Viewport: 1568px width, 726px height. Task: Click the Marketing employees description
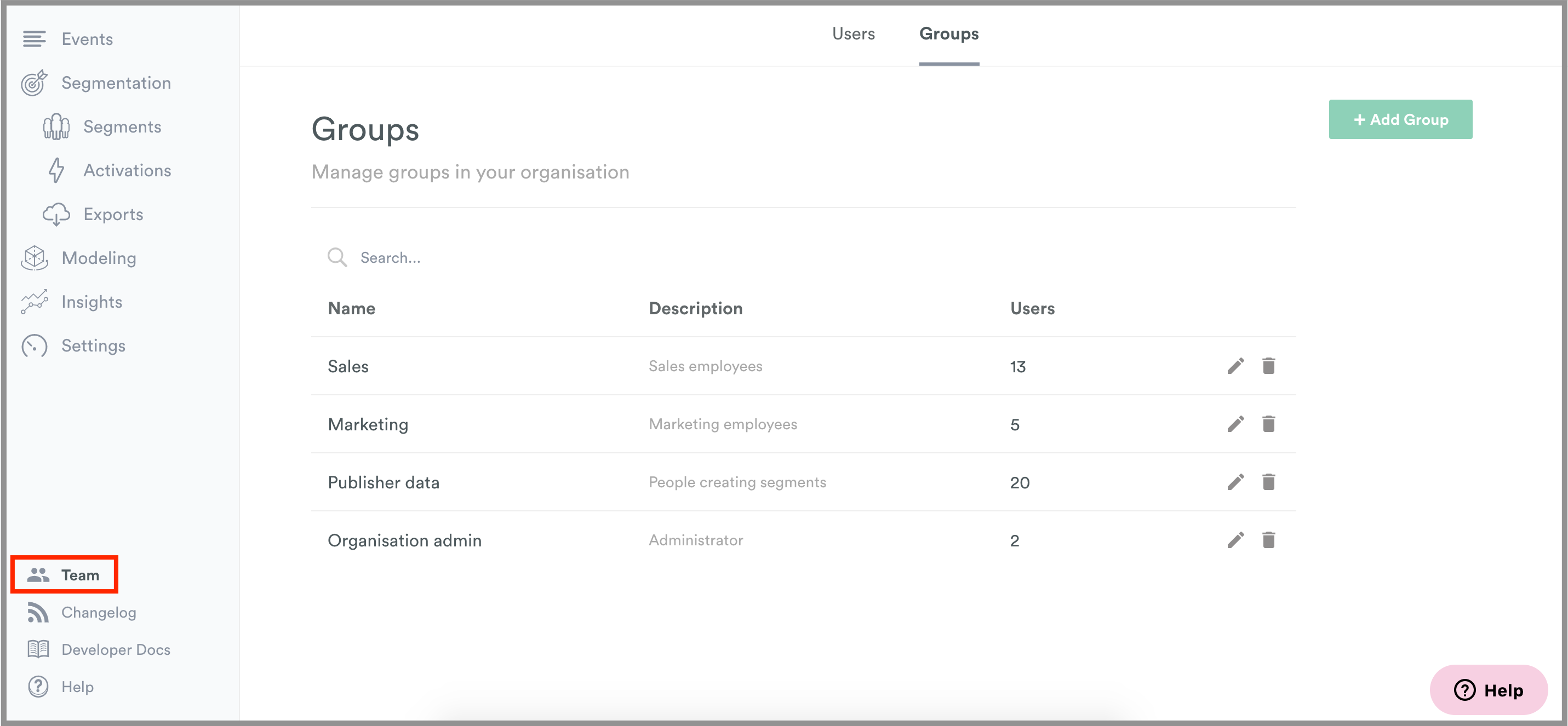(723, 424)
